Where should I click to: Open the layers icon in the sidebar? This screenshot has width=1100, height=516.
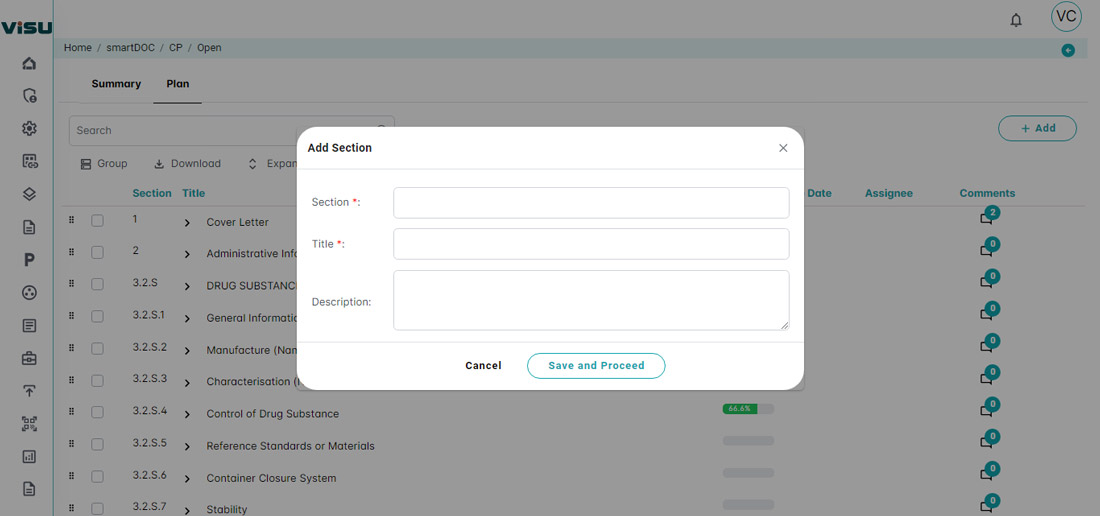point(29,194)
